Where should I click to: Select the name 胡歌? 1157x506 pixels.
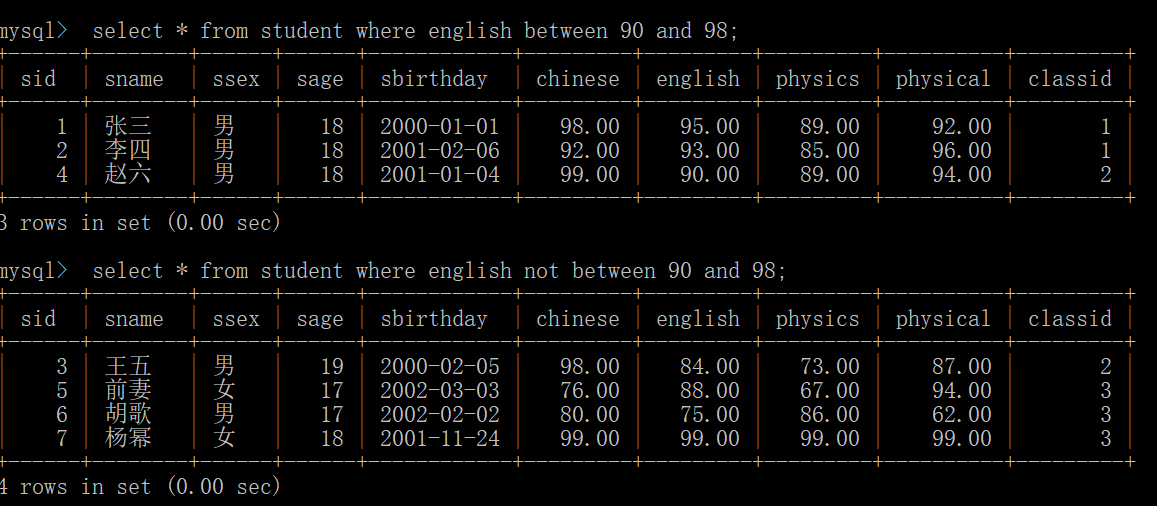tap(128, 414)
